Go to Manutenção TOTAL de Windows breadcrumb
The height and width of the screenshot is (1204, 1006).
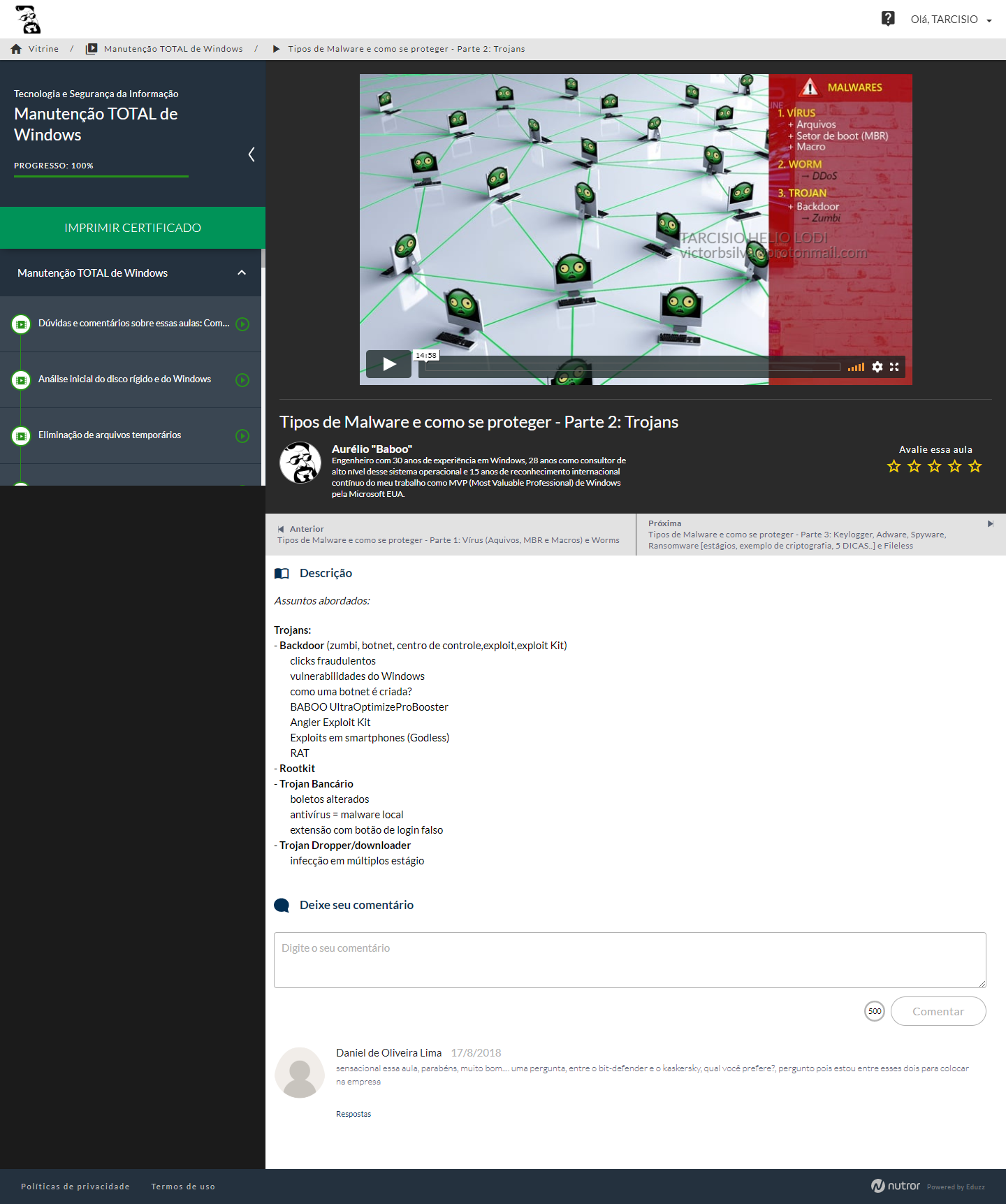tap(173, 49)
